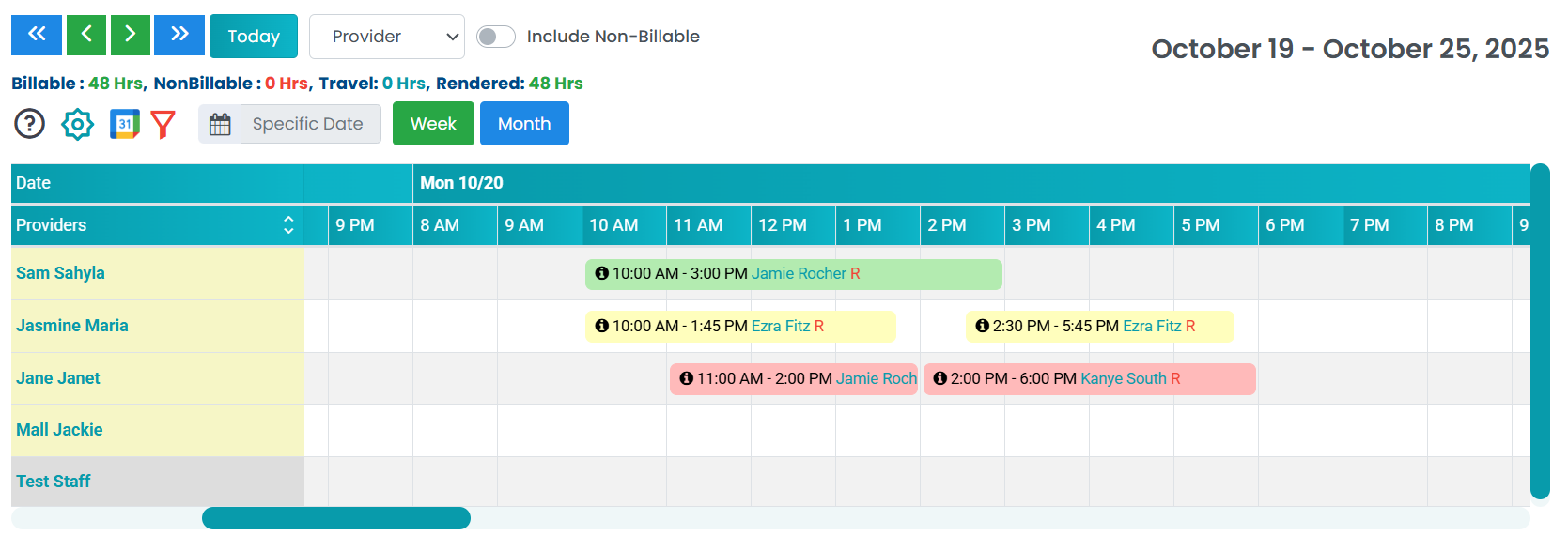Go to next week arrow
1568x551 pixels.
131,36
